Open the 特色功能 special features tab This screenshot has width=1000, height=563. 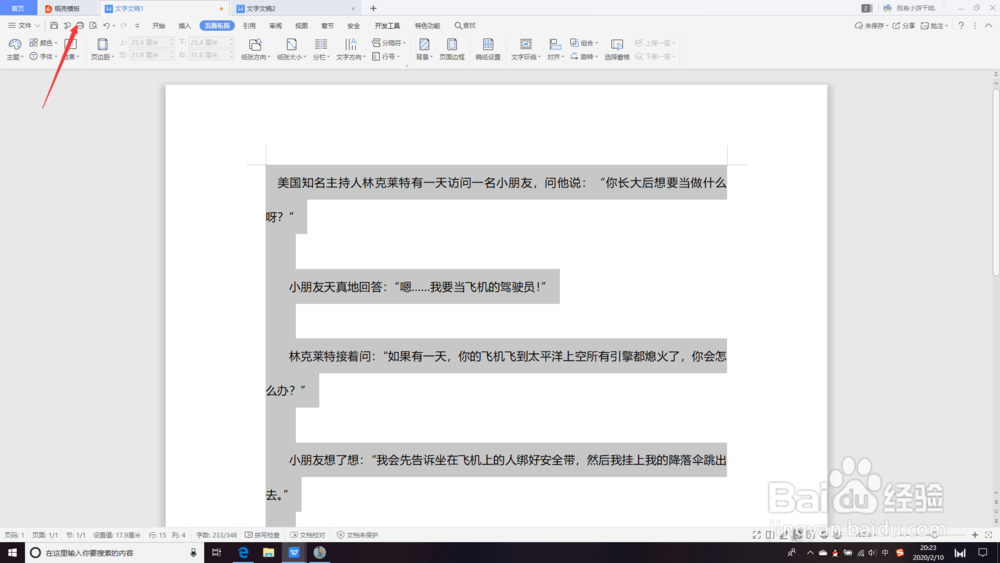point(427,26)
